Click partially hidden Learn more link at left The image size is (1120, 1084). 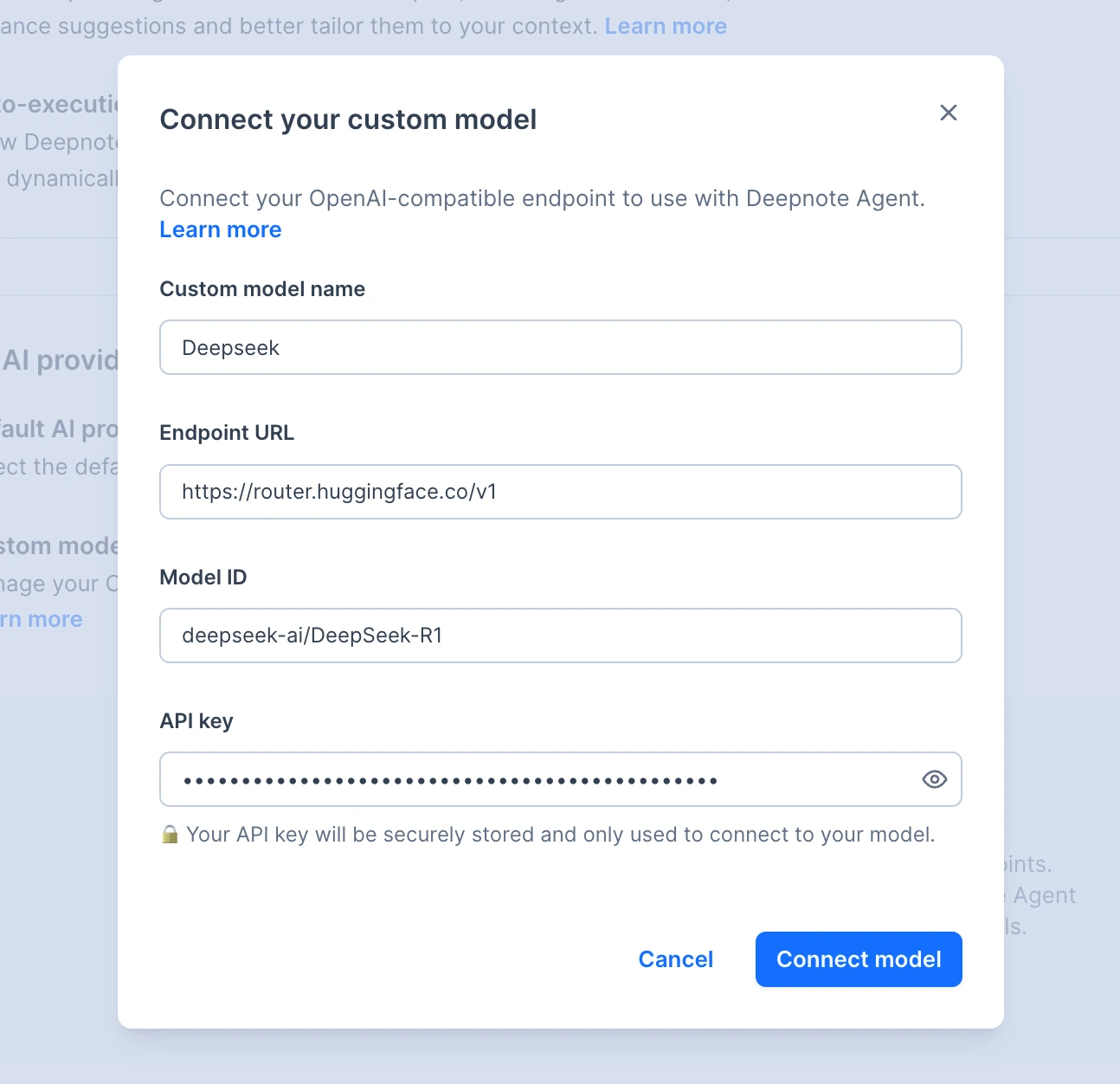pos(43,620)
